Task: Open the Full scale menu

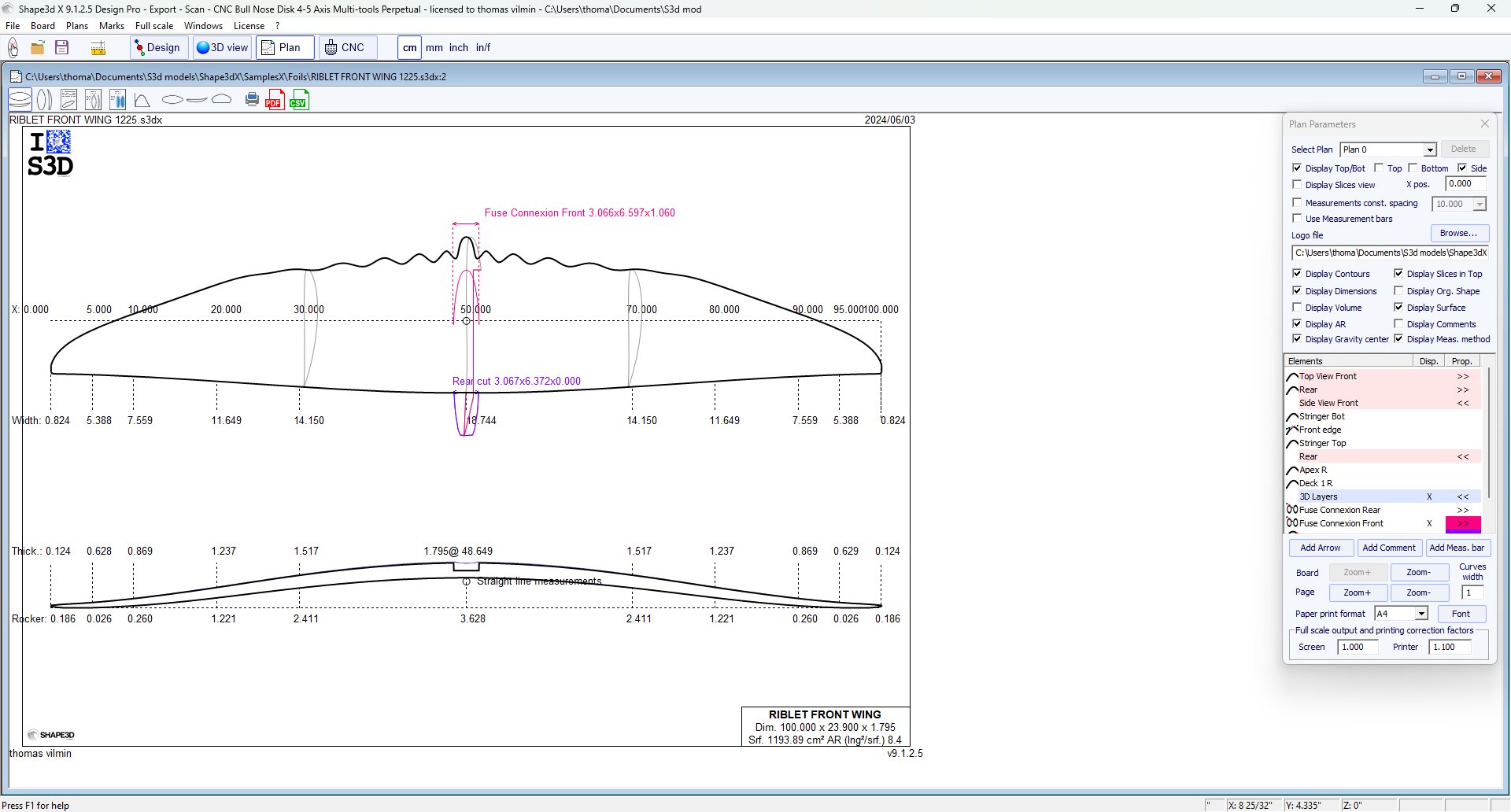Action: [154, 26]
